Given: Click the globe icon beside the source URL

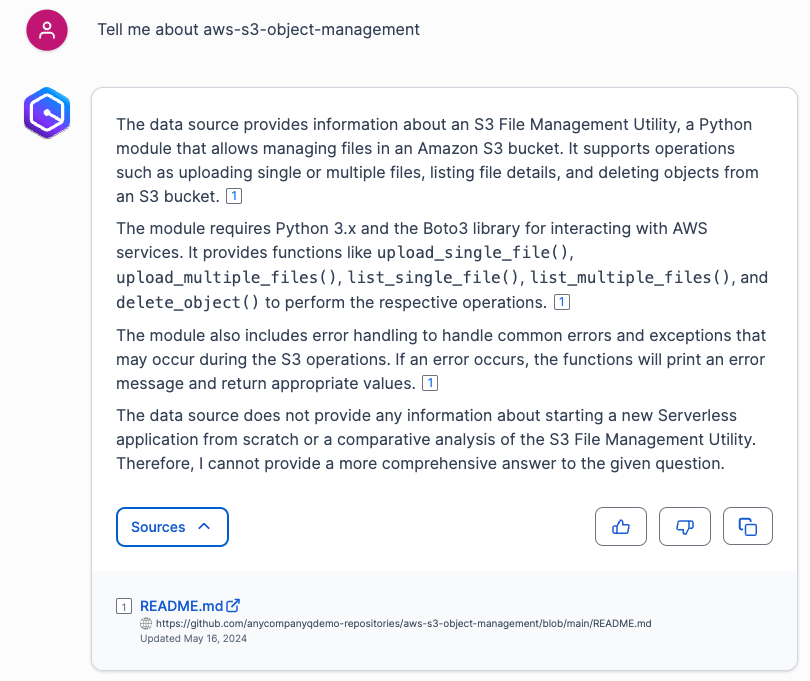Looking at the screenshot, I should click(x=146, y=623).
